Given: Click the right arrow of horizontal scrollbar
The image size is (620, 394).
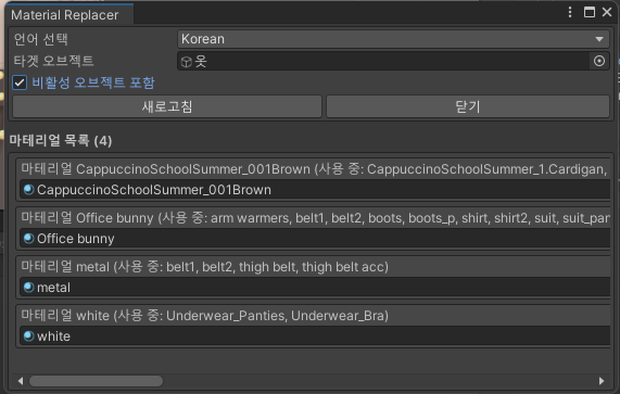Looking at the screenshot, I should tap(601, 381).
